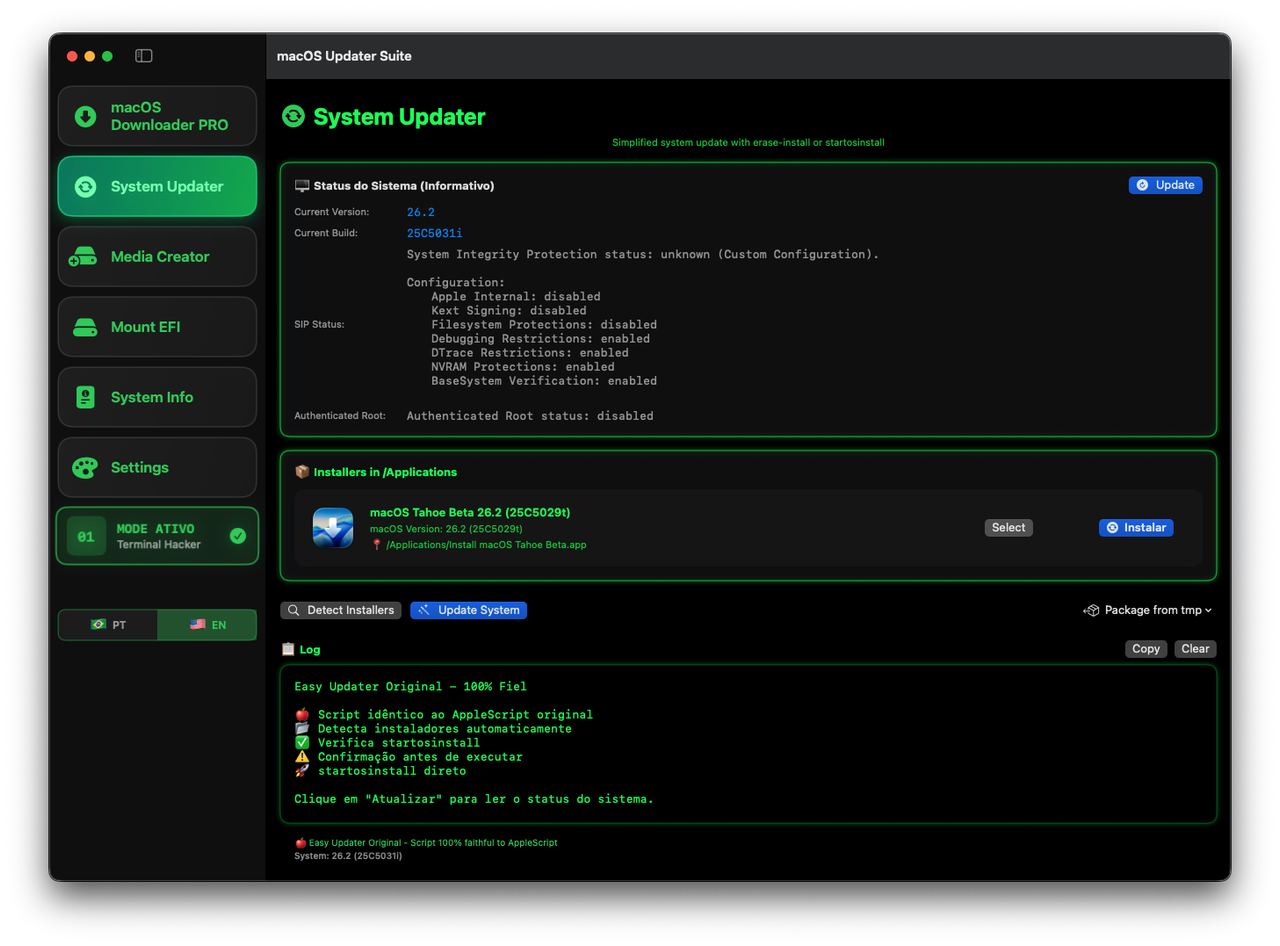The image size is (1280, 946).
Task: Click "BaseSystem Verification: enabled" line
Action: point(544,381)
